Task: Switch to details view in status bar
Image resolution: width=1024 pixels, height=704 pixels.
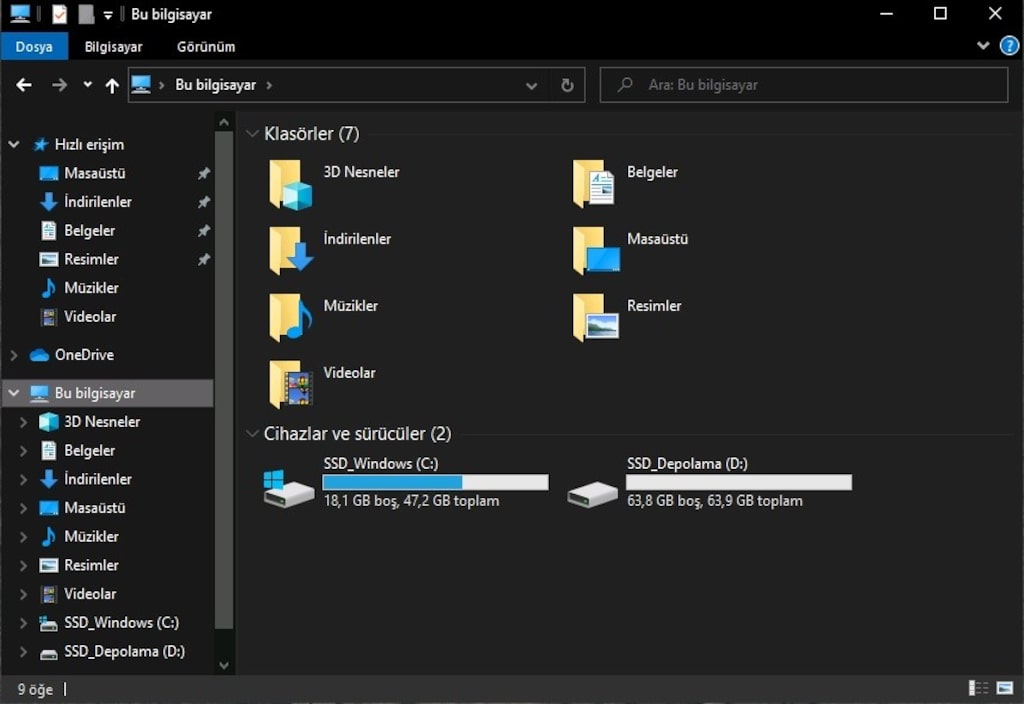Action: pos(978,688)
